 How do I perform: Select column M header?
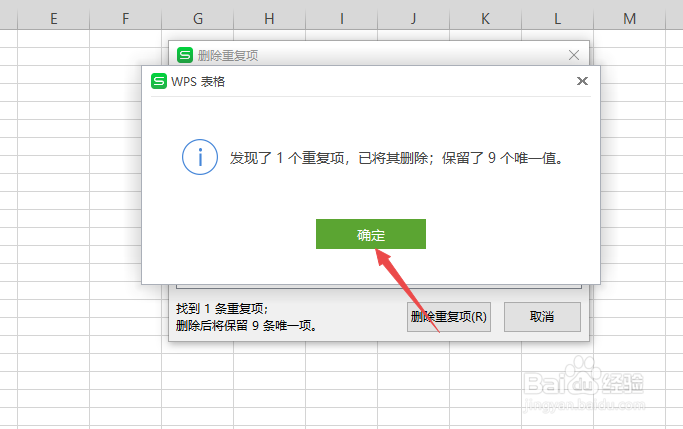coord(629,19)
